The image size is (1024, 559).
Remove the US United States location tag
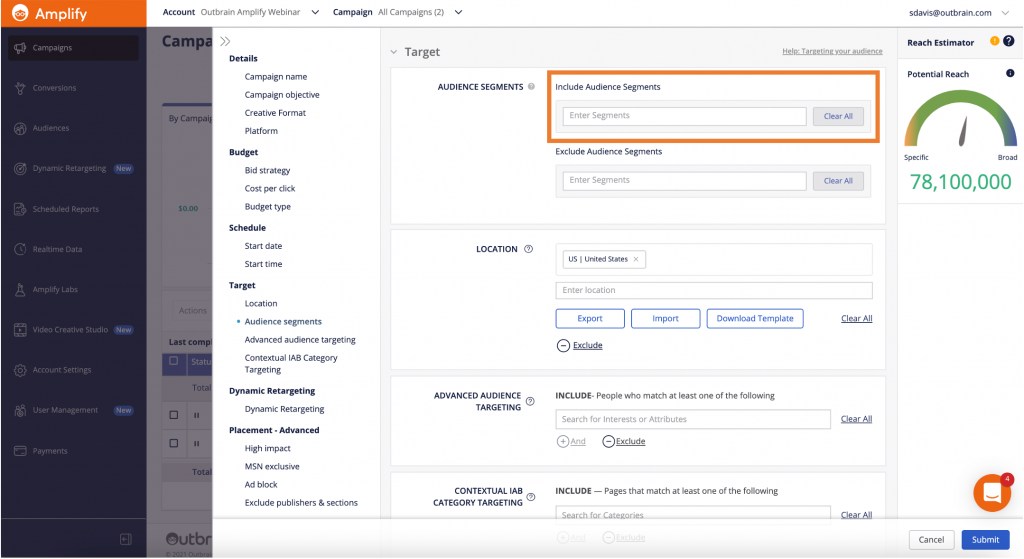pyautogui.click(x=635, y=259)
